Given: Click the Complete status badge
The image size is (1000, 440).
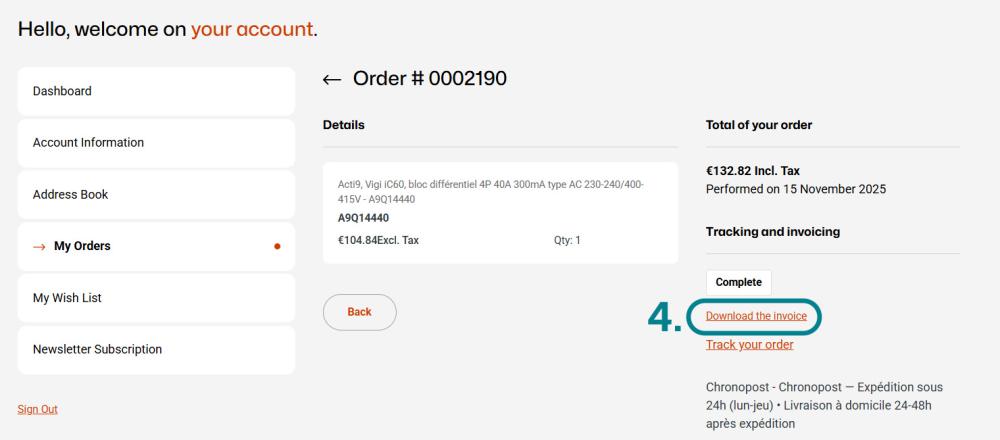Looking at the screenshot, I should click(738, 282).
